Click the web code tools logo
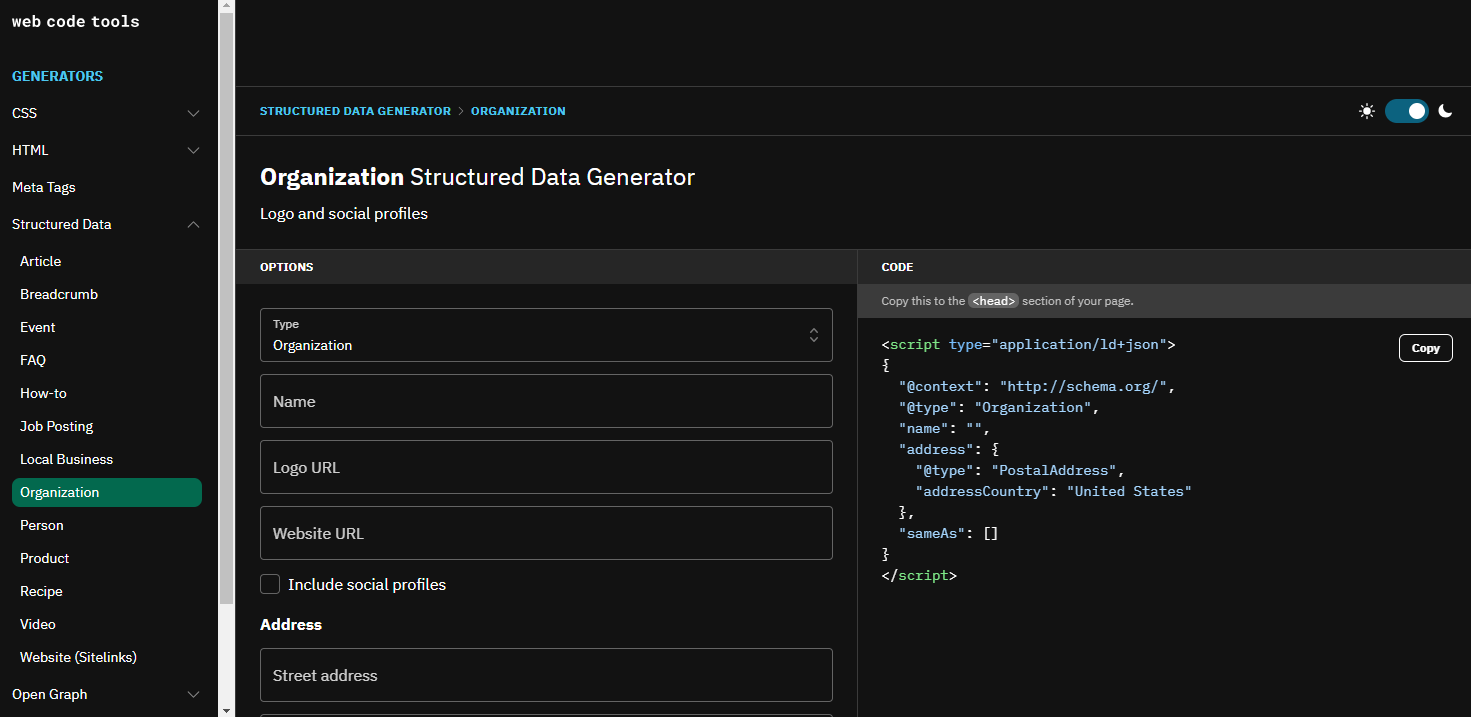The height and width of the screenshot is (717, 1471). click(x=76, y=21)
